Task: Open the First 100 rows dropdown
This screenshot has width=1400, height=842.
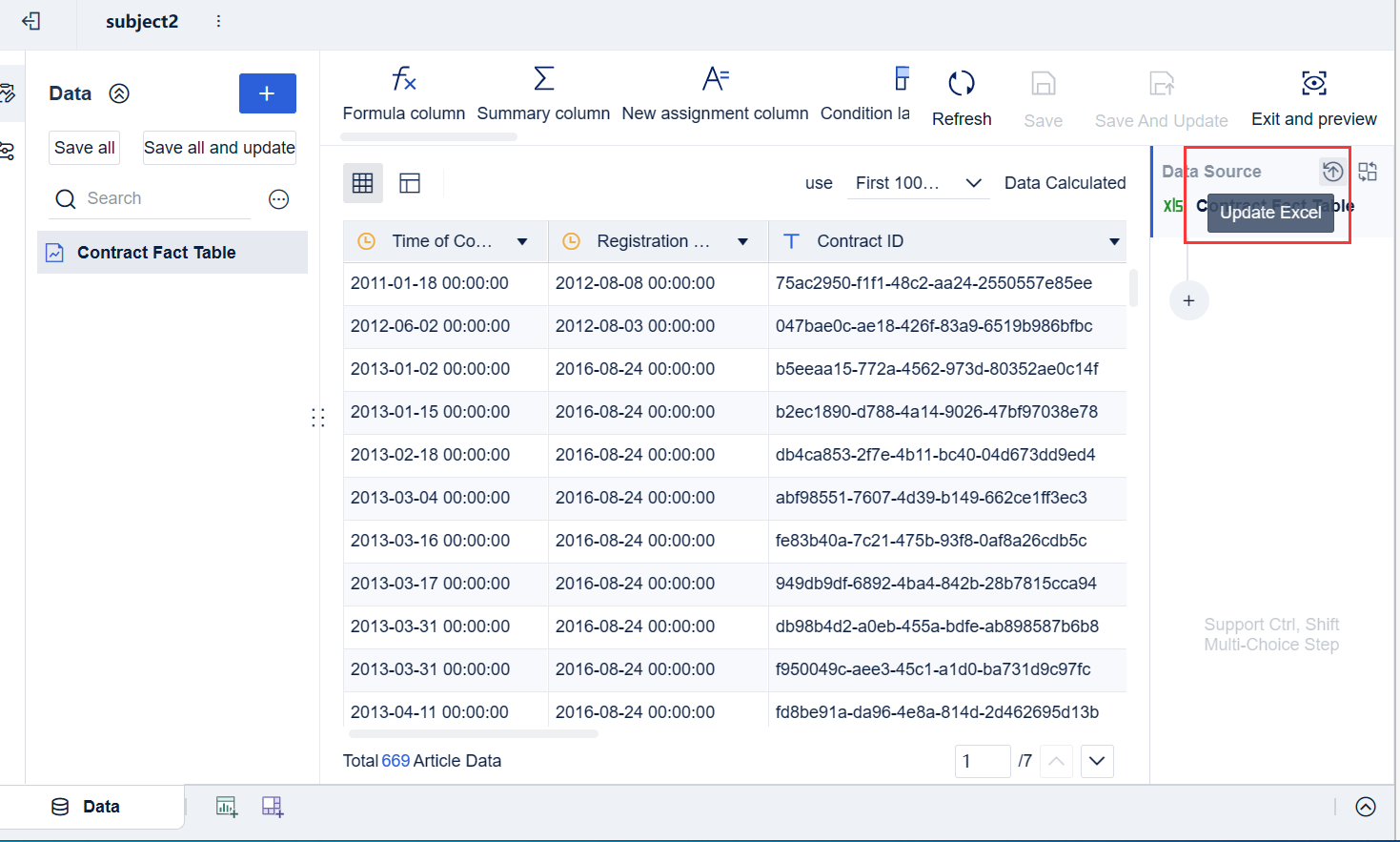Action: coord(918,183)
